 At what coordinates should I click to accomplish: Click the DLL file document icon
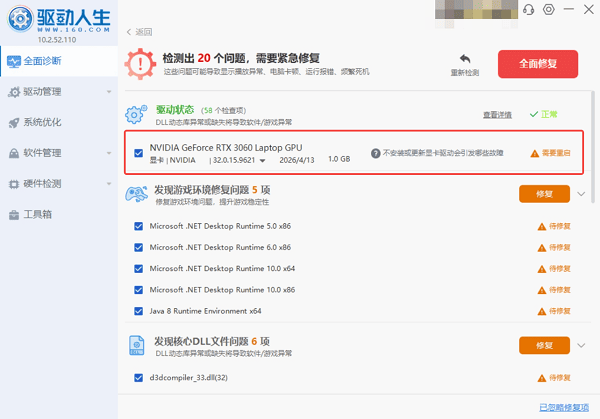[x=137, y=345]
